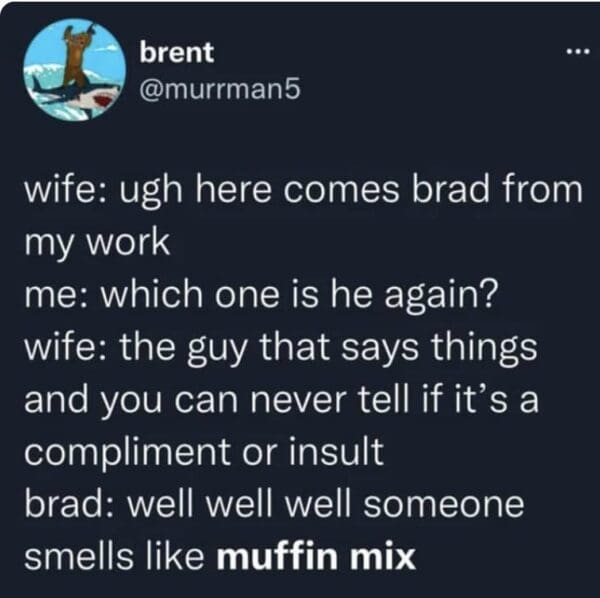The height and width of the screenshot is (598, 600).
Task: Click the @murrman5 handle
Action: [220, 90]
